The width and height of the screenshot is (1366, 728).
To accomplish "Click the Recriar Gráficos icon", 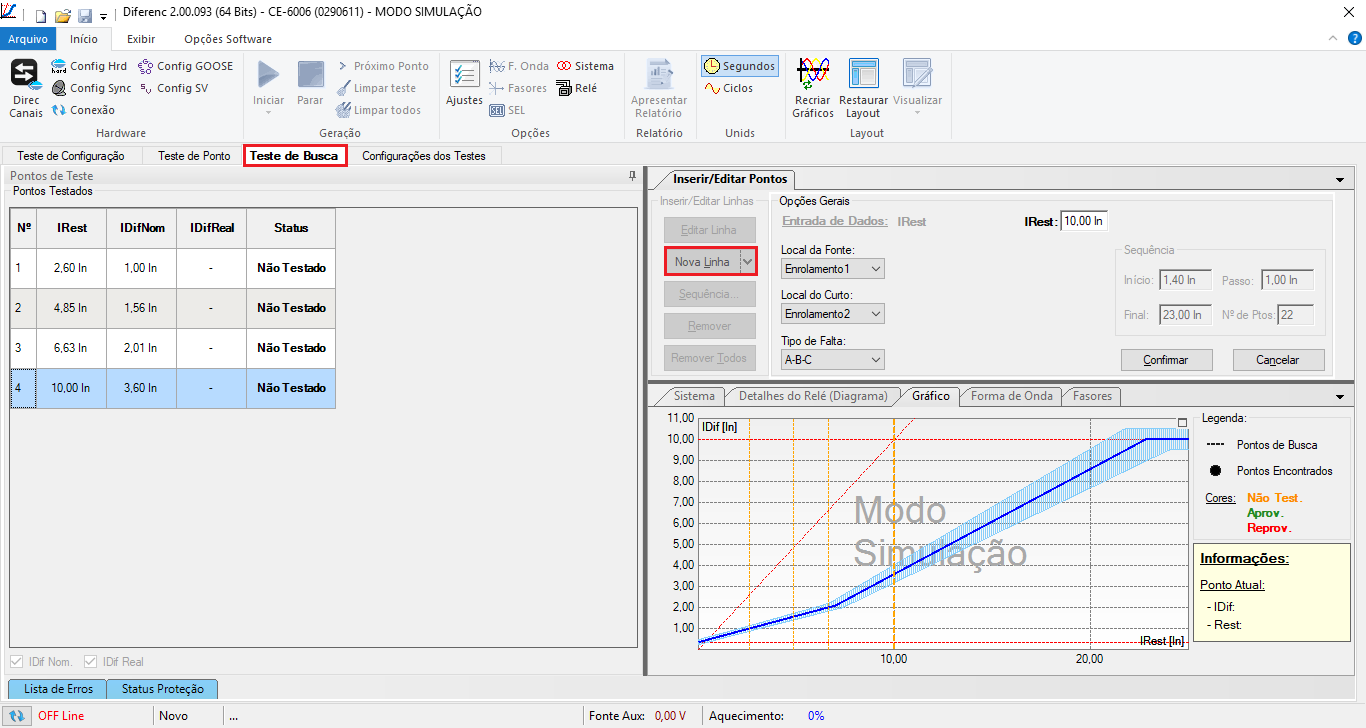I will [x=812, y=76].
